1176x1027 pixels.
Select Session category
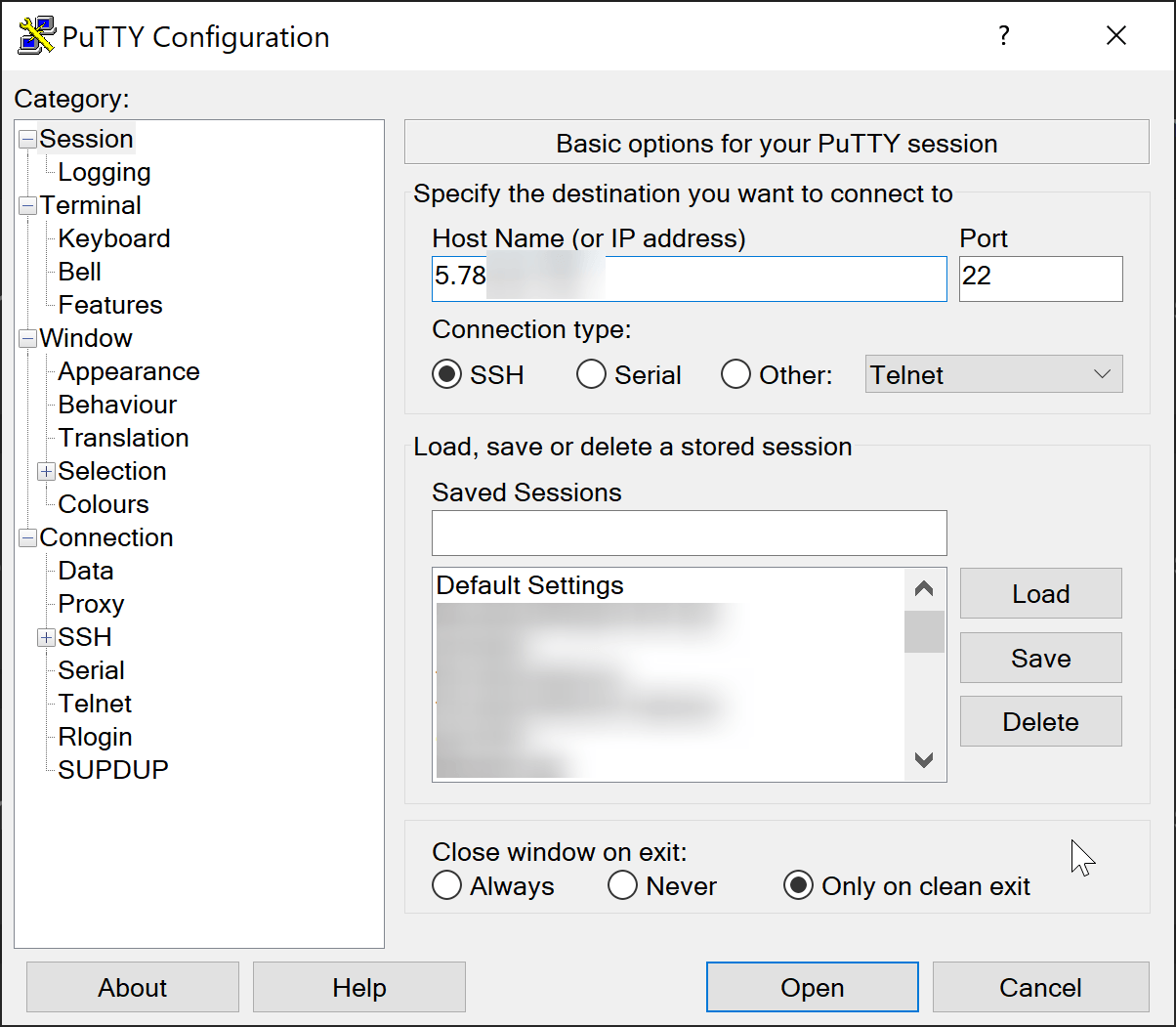pos(86,139)
